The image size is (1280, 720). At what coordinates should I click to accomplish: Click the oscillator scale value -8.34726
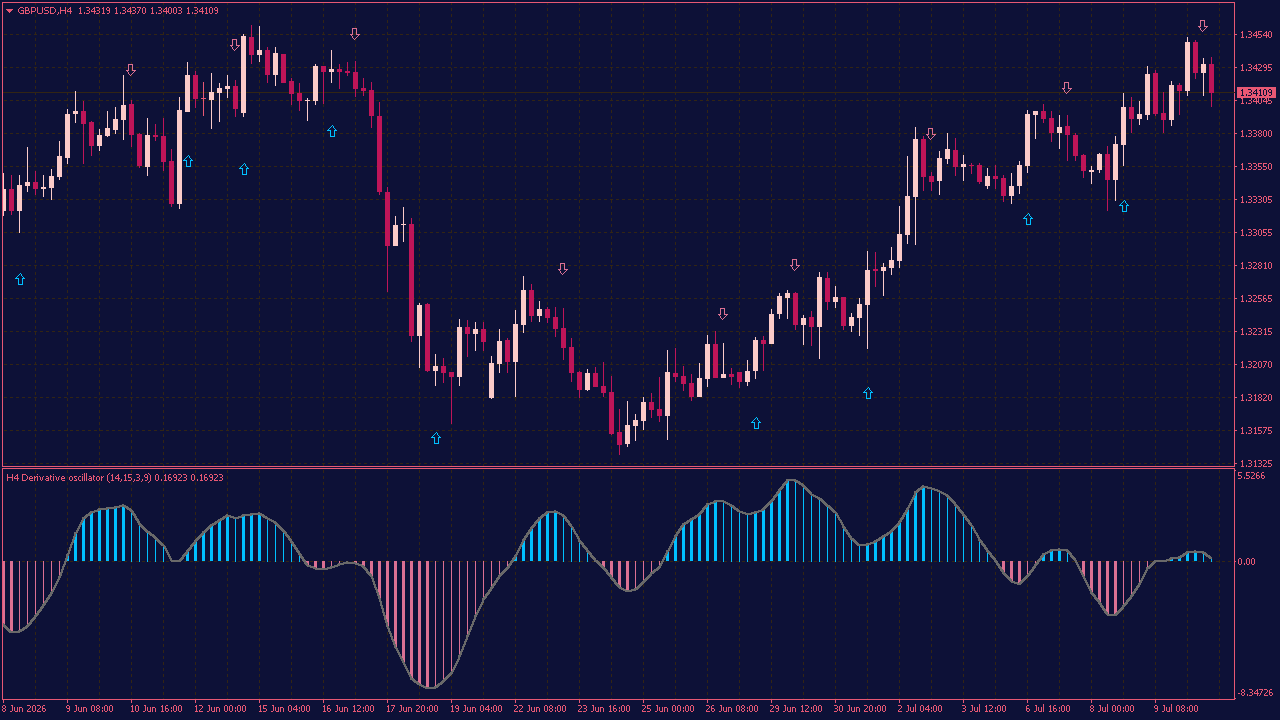(1255, 693)
